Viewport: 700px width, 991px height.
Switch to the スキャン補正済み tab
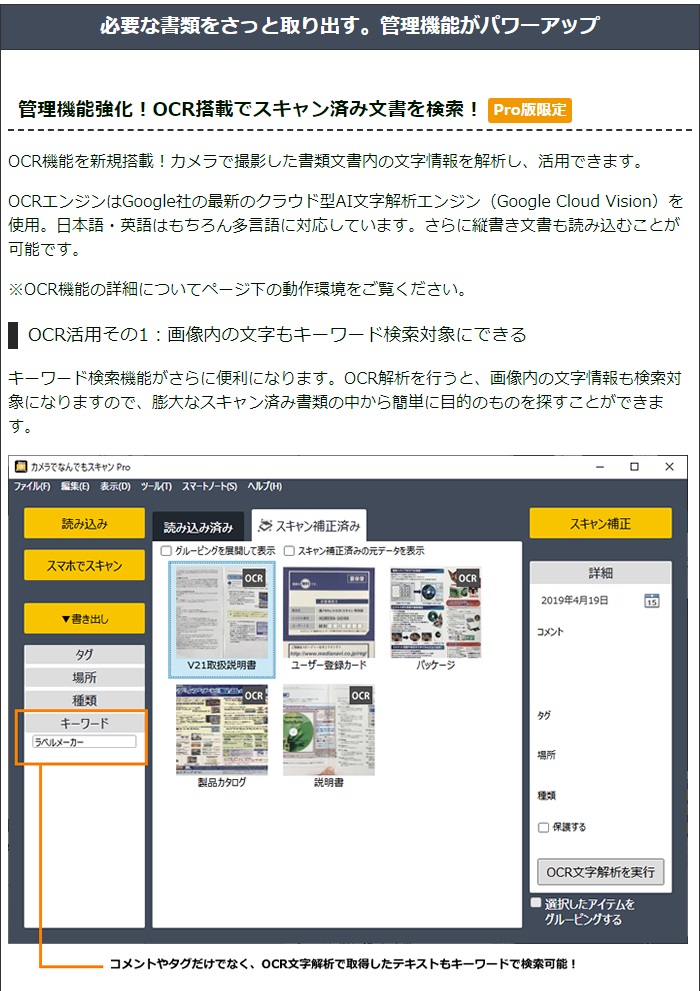(x=309, y=525)
